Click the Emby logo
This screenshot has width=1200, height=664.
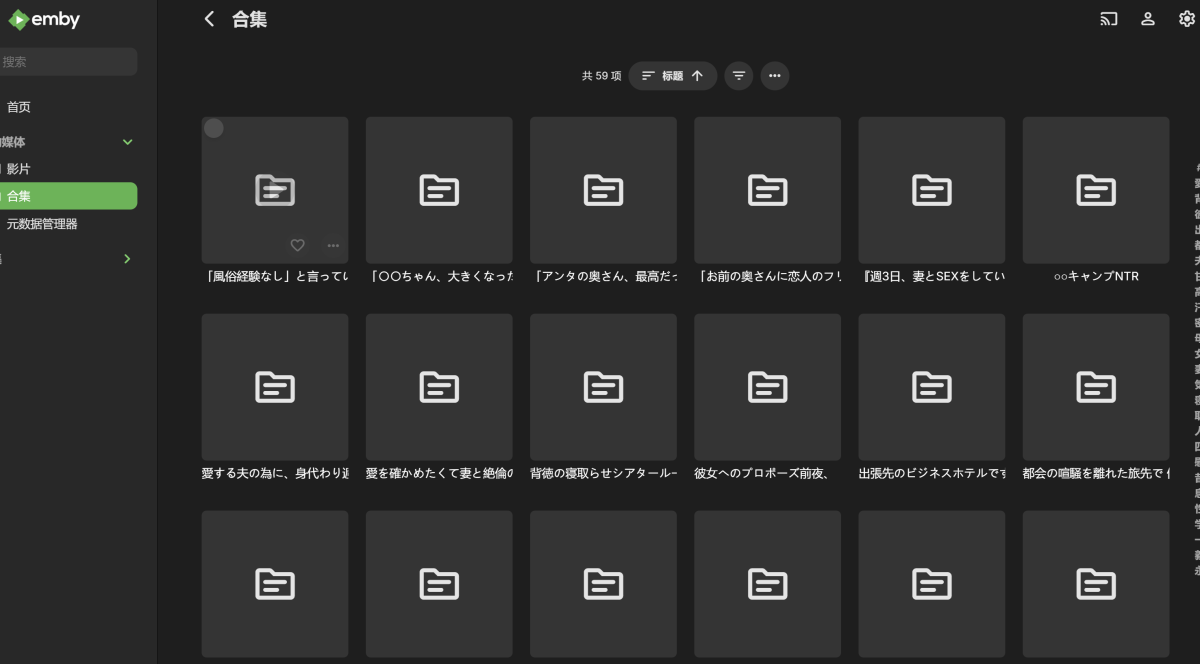44,19
